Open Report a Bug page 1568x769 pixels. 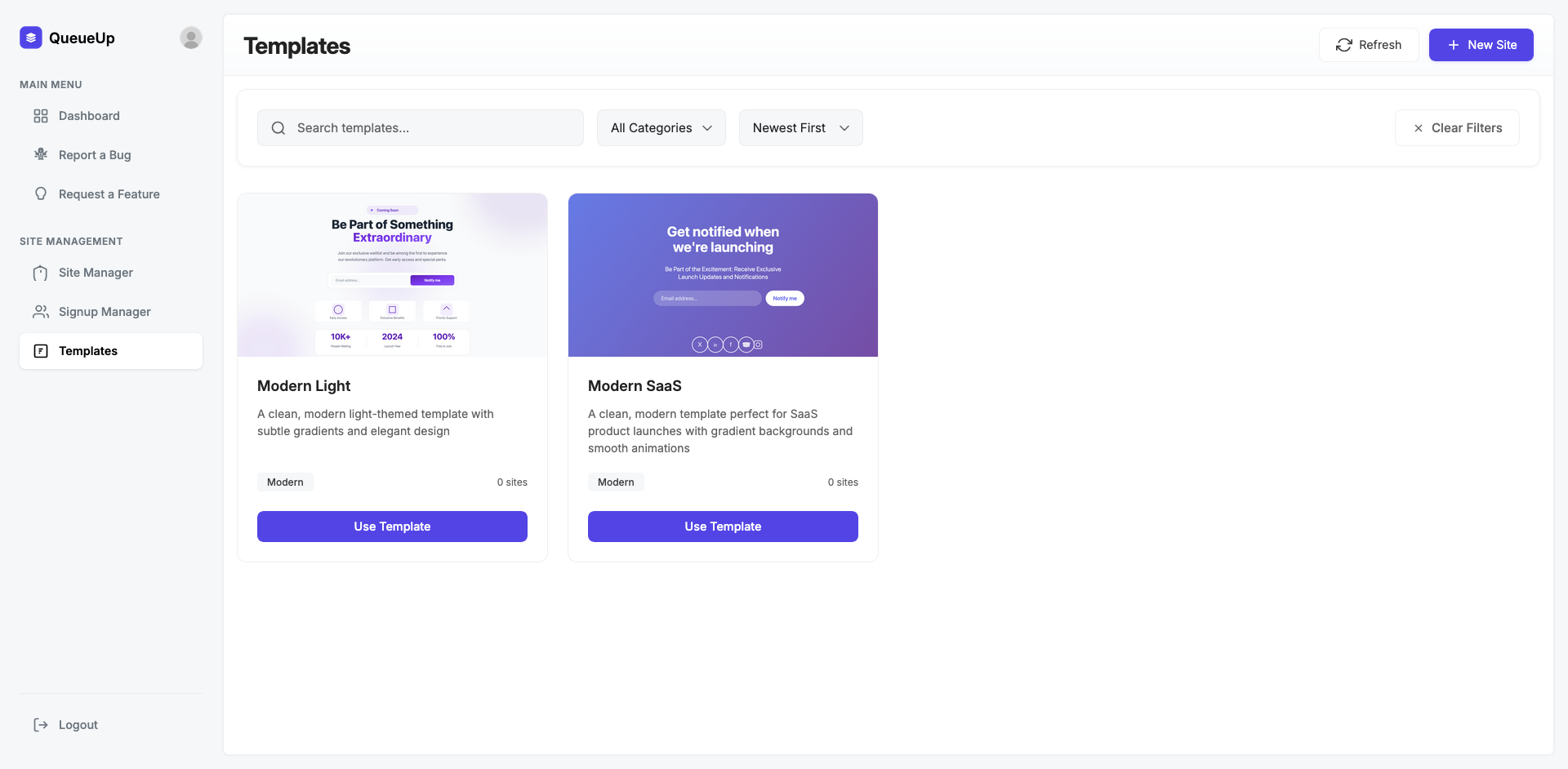point(111,155)
